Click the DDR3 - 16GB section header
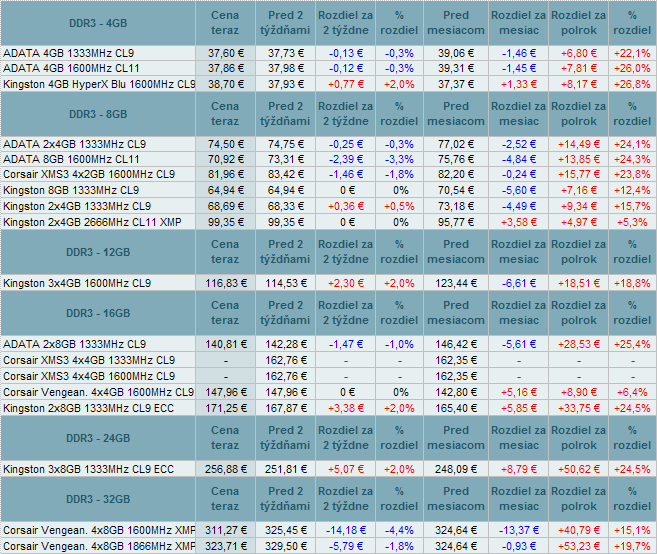Screen dimensions: 657x554 click(x=98, y=313)
